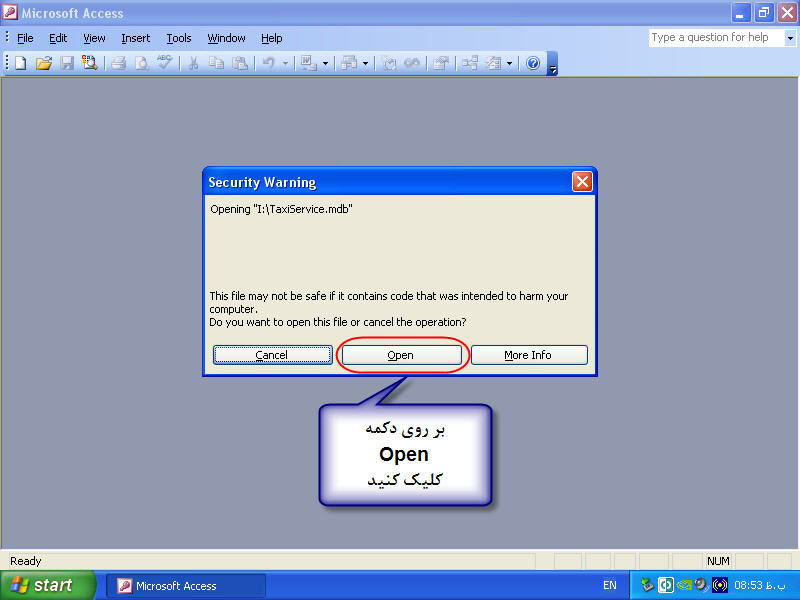Click the Microsoft Access Help question-mark icon
The height and width of the screenshot is (600, 800).
point(533,63)
